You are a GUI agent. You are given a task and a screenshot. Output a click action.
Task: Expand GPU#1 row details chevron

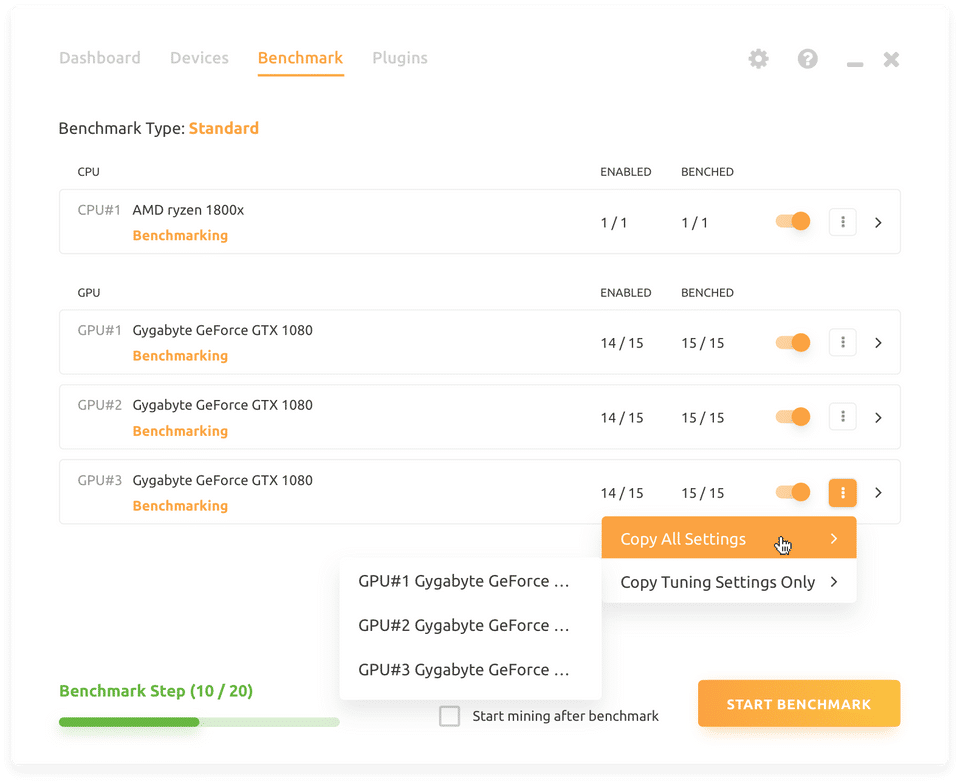(878, 343)
